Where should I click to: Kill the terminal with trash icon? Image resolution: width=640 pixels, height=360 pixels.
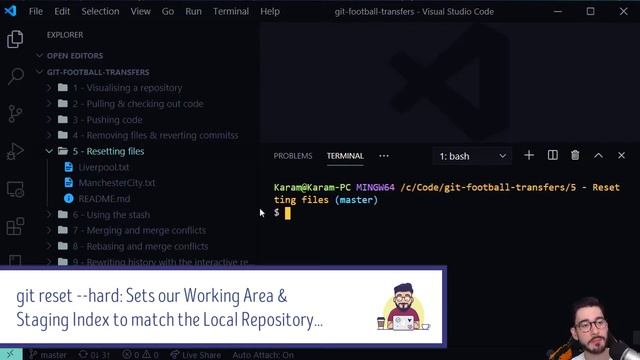[x=575, y=156]
